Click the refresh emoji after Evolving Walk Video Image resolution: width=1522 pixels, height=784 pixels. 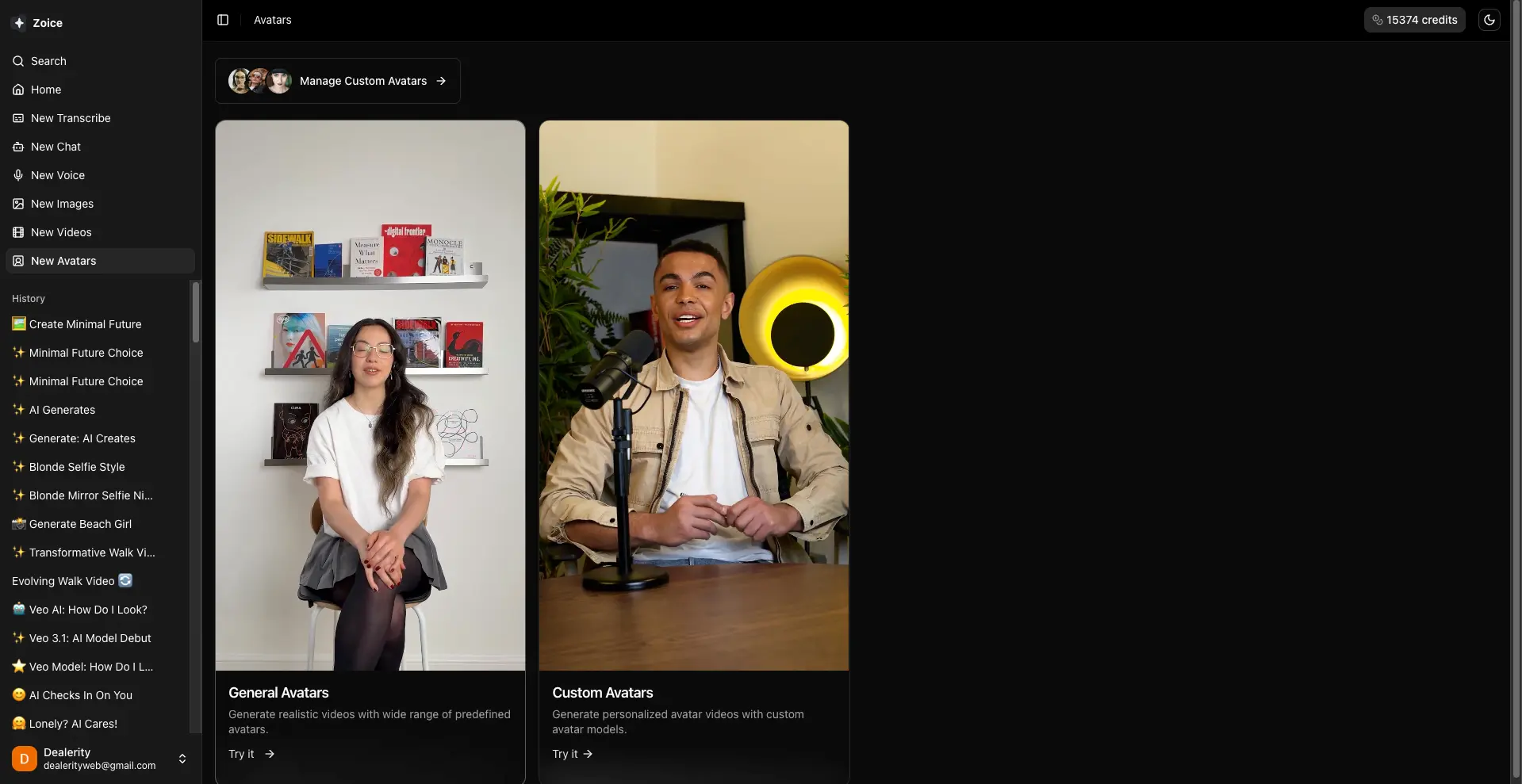125,580
